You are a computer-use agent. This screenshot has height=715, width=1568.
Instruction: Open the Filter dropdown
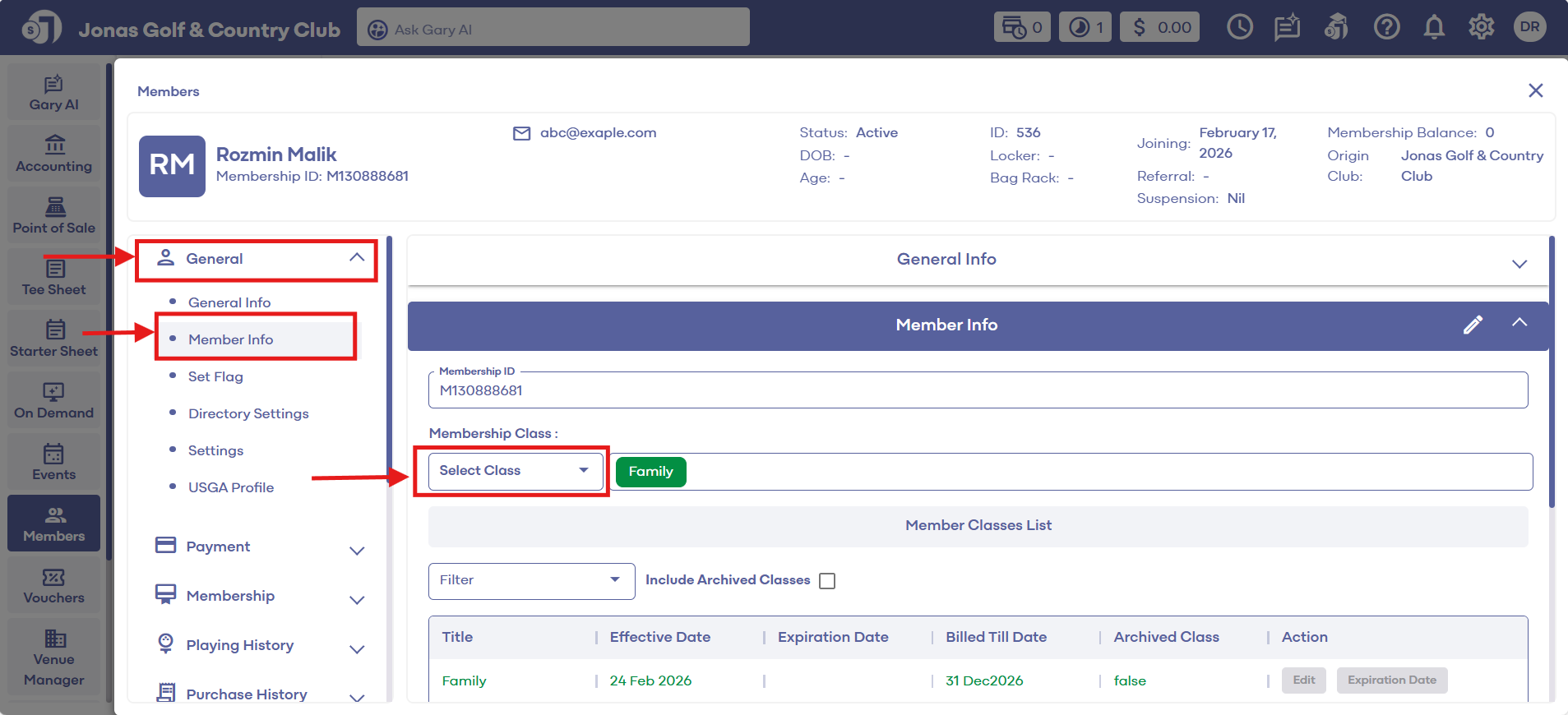coord(531,580)
